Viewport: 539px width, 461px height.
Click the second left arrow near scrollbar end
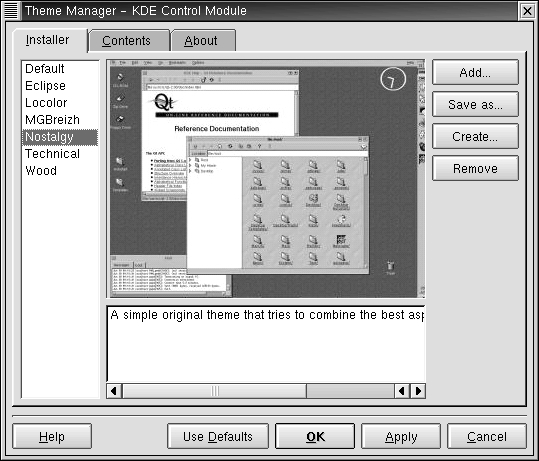click(x=402, y=391)
